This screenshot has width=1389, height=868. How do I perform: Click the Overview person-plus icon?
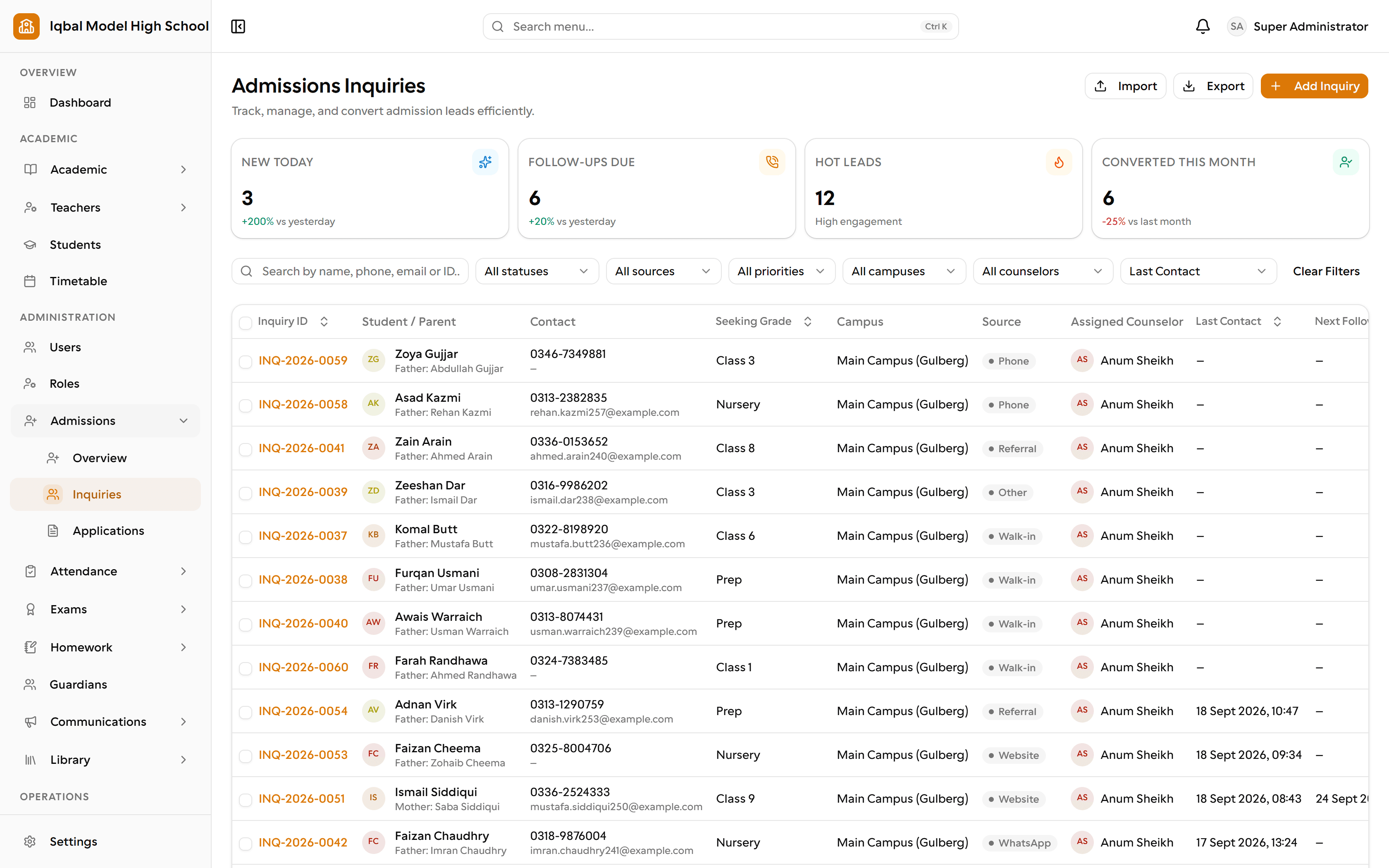tap(53, 458)
